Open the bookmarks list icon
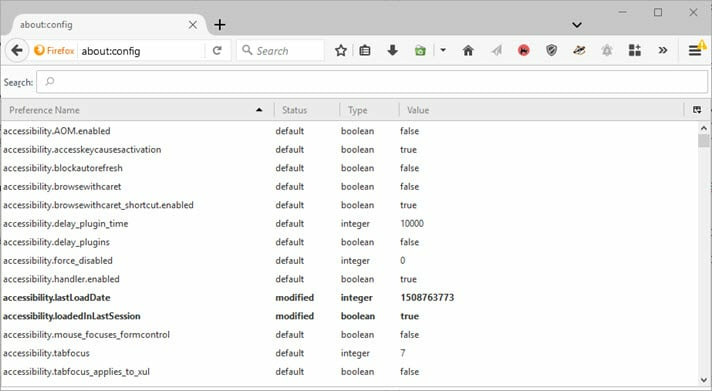Screen dimensions: 712x391 click(x=365, y=50)
